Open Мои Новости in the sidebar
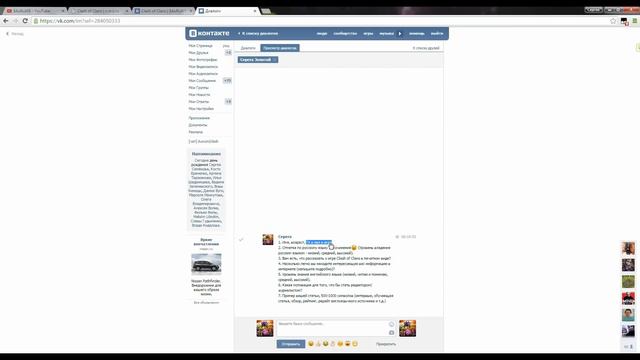 (200, 94)
